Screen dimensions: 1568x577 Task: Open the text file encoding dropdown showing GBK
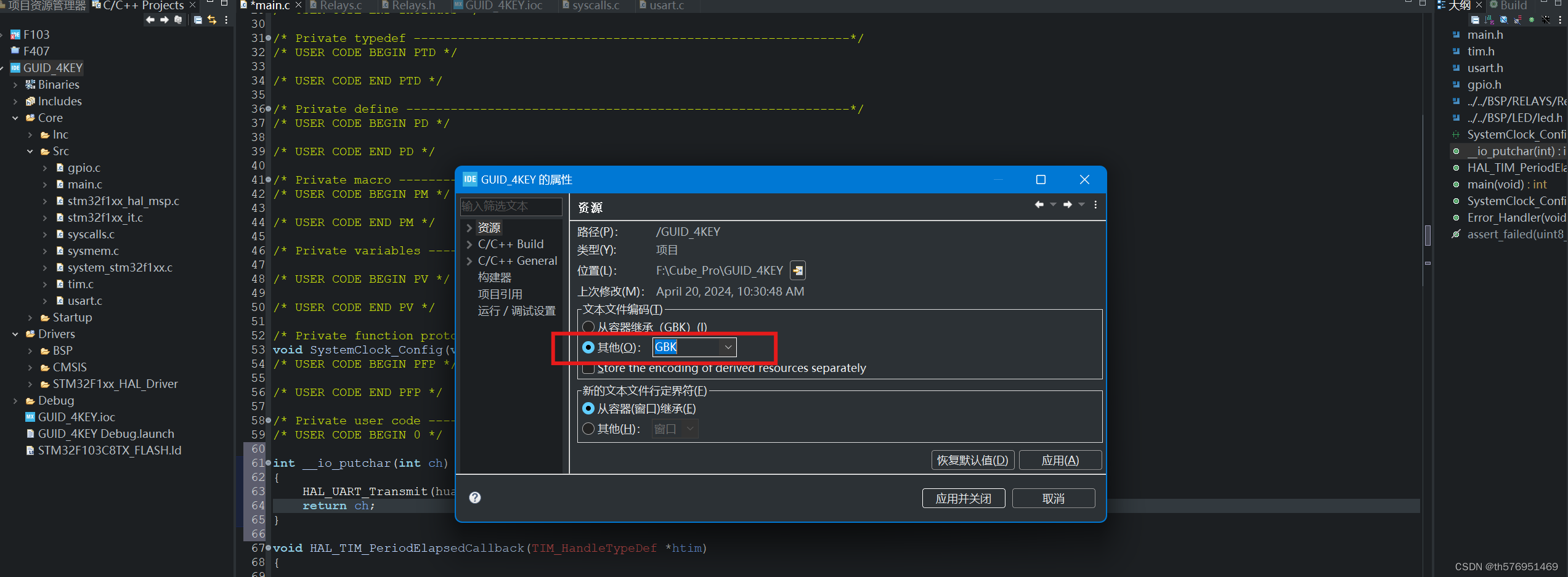pyautogui.click(x=728, y=347)
